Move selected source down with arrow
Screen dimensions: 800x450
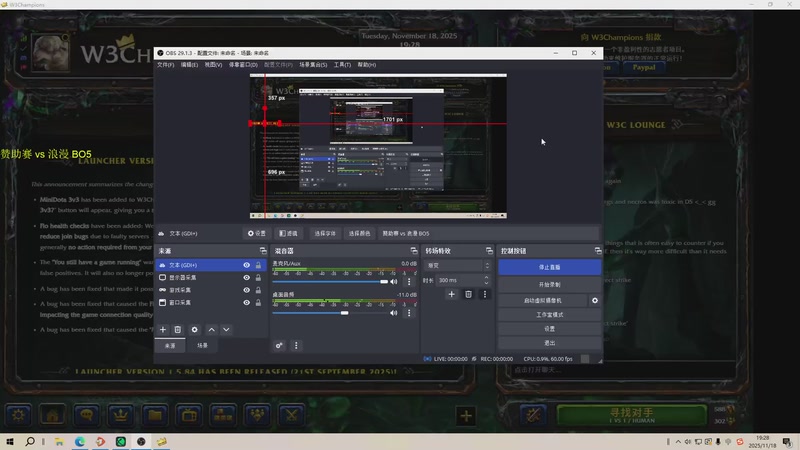coord(226,330)
